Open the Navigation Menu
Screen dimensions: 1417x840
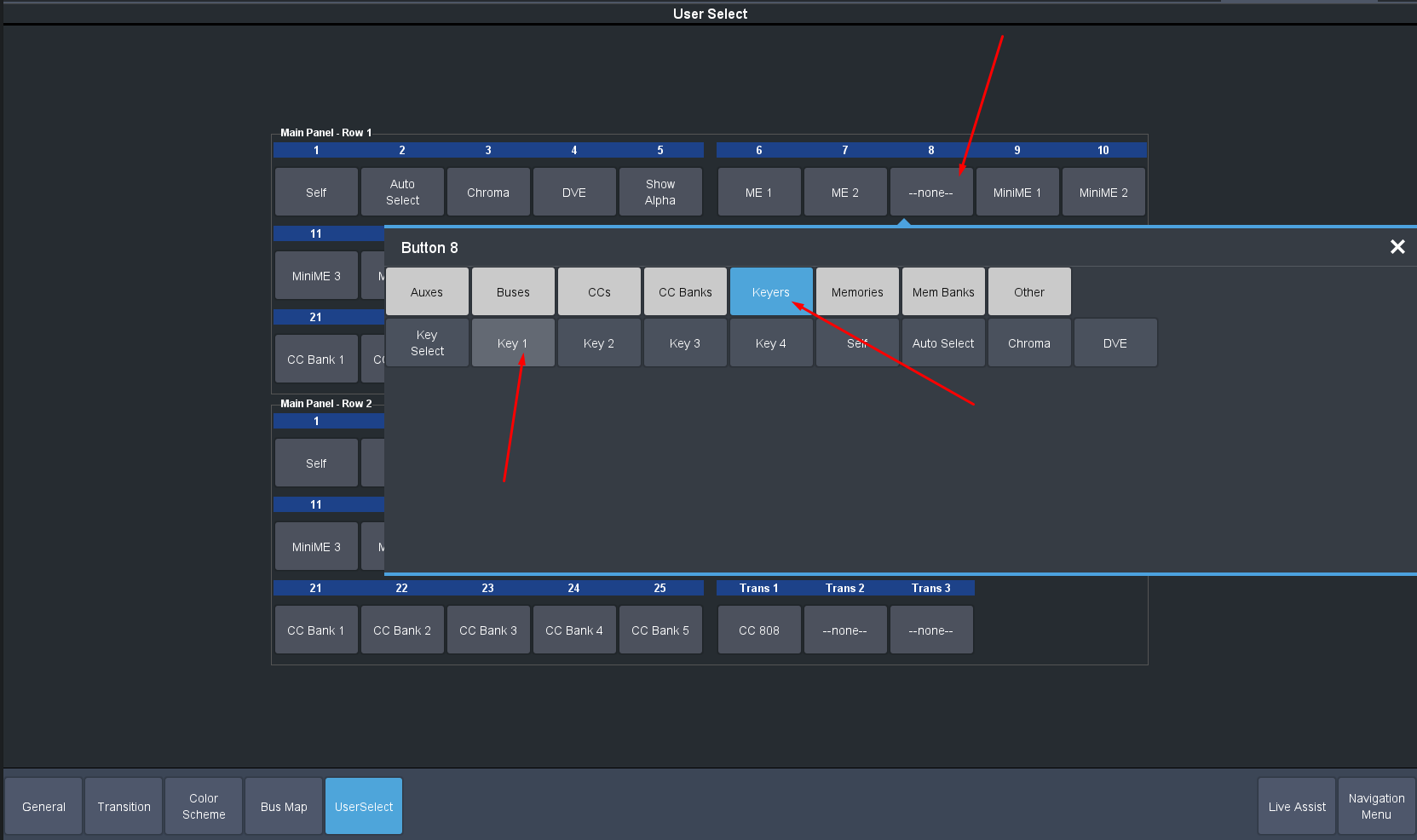click(1376, 807)
